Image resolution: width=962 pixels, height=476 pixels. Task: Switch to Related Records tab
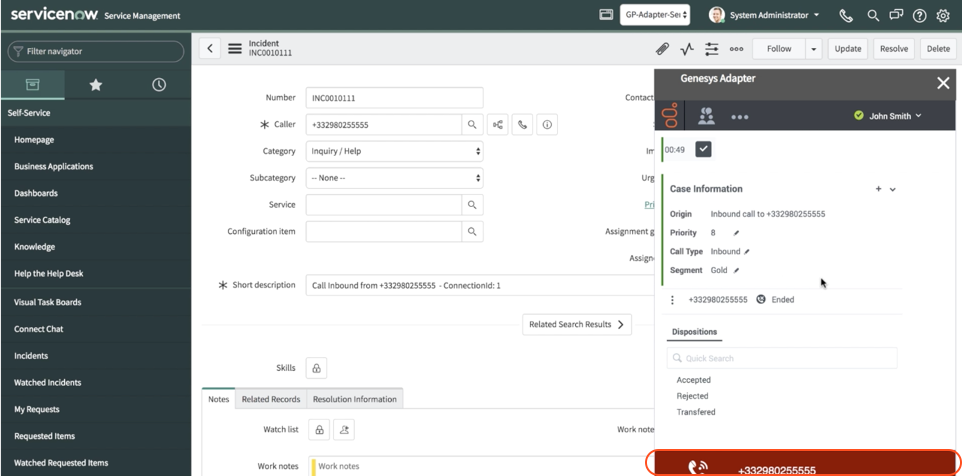point(271,399)
